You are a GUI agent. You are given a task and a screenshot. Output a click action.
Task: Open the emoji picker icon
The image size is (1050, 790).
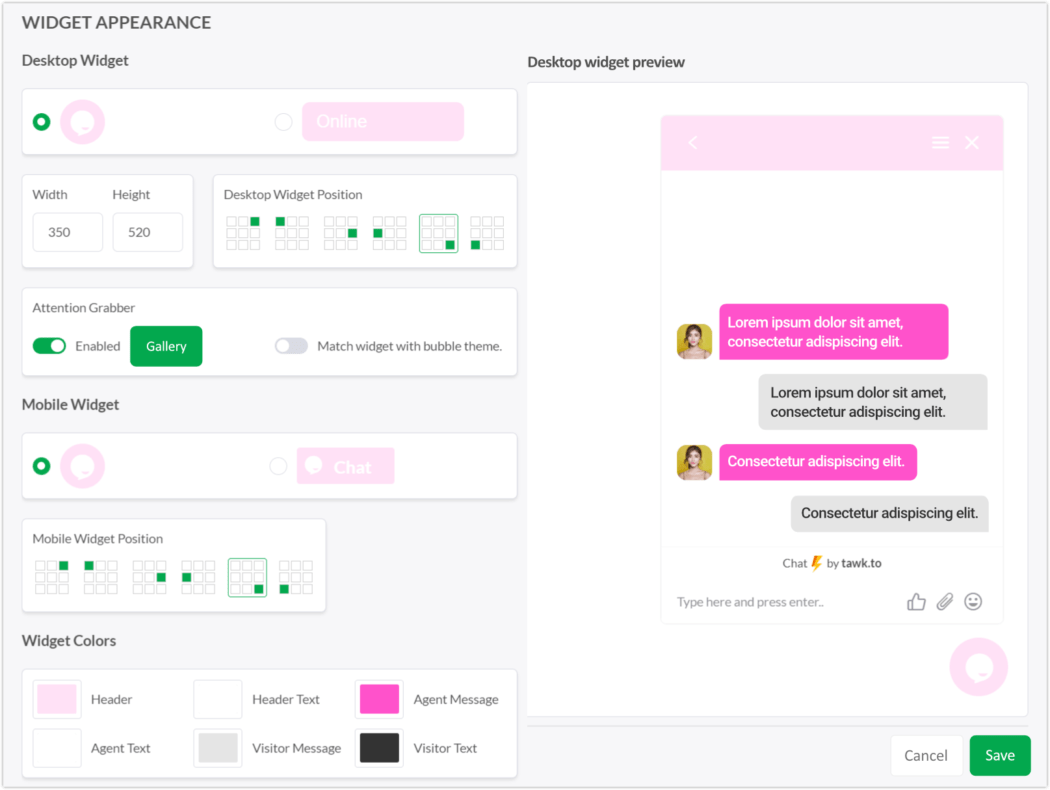(973, 602)
